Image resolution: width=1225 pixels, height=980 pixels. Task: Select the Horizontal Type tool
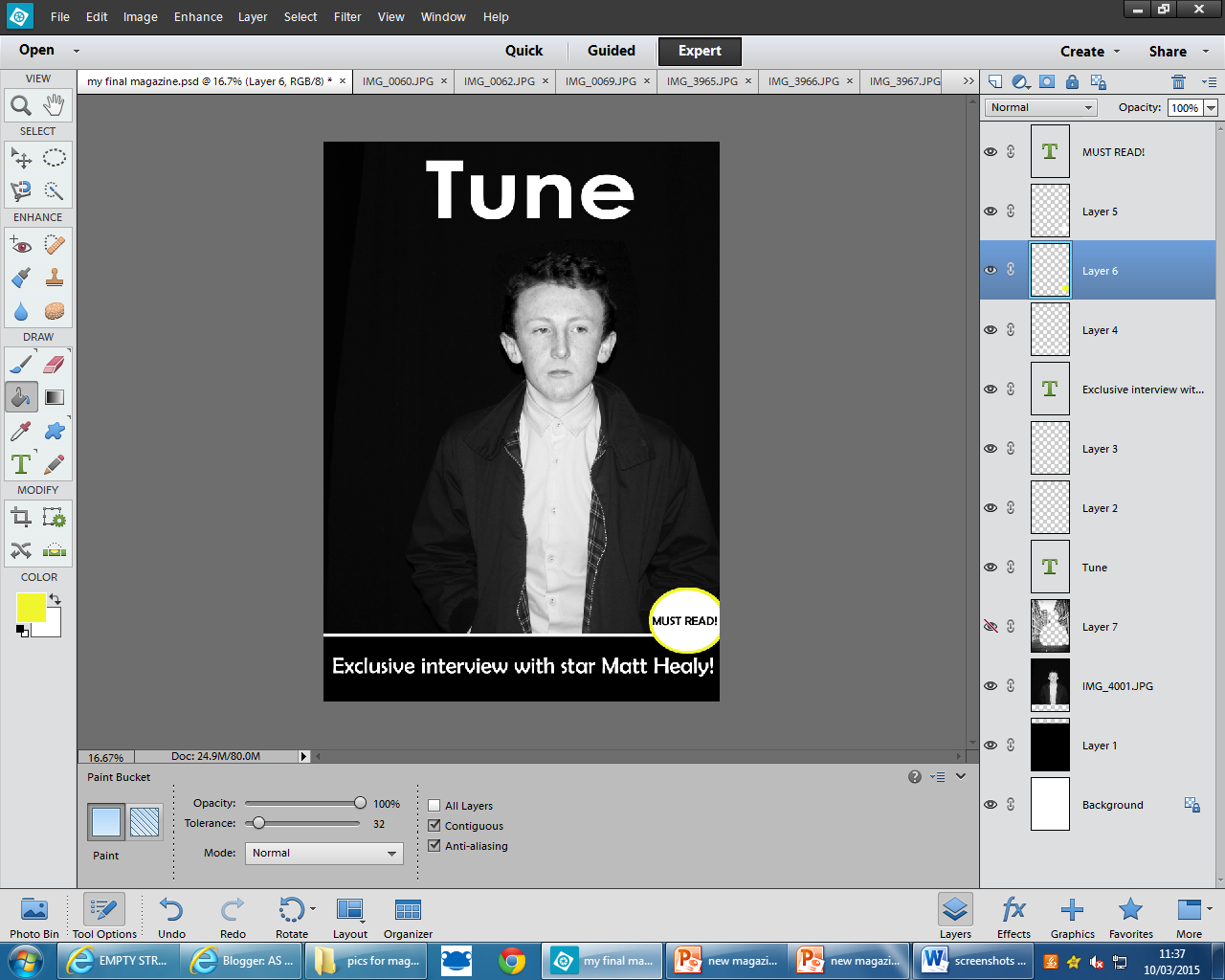21,465
